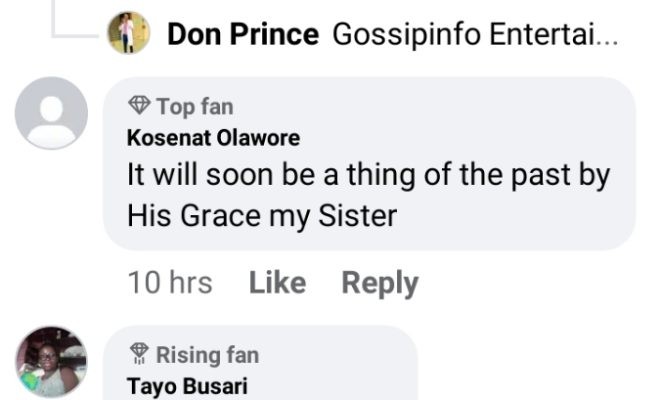The image size is (660, 400).
Task: Open Don Prince's small profile picture
Action: tap(128, 33)
